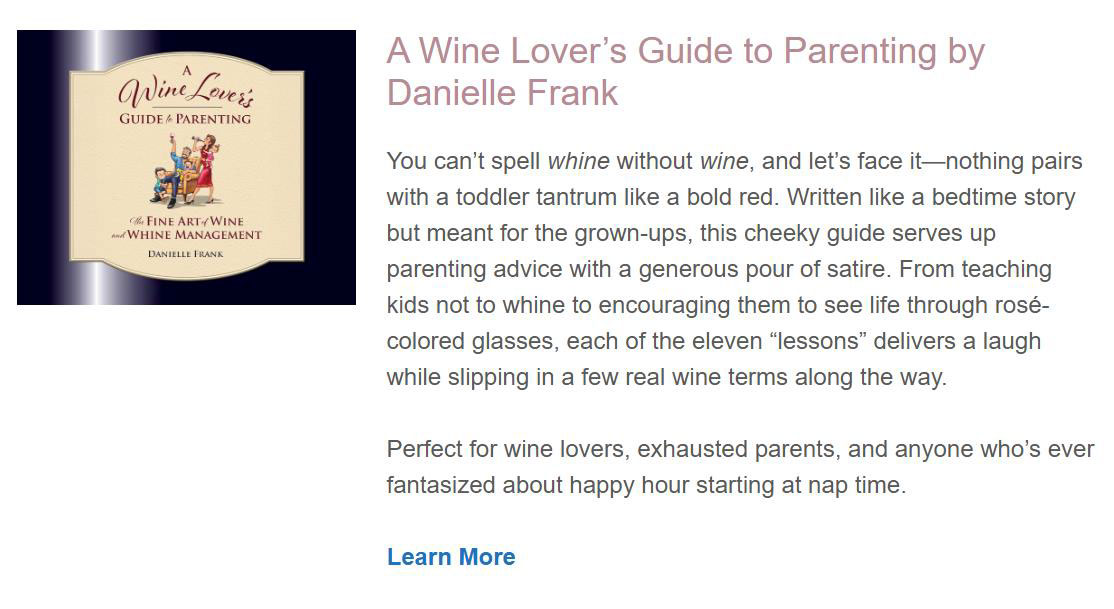Open the book cover thumbnail image
Screen dimensions: 1114x609
pos(186,167)
